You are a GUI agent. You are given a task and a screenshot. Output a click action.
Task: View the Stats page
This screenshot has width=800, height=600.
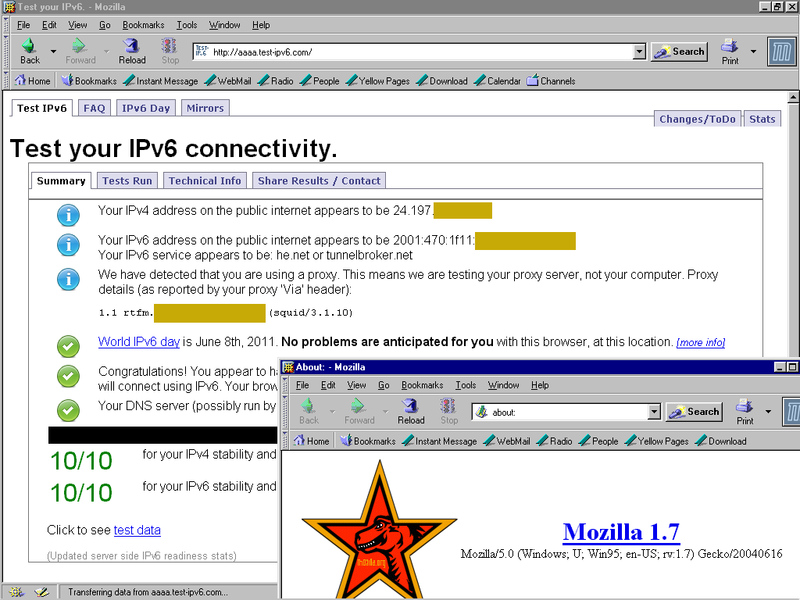pos(762,118)
